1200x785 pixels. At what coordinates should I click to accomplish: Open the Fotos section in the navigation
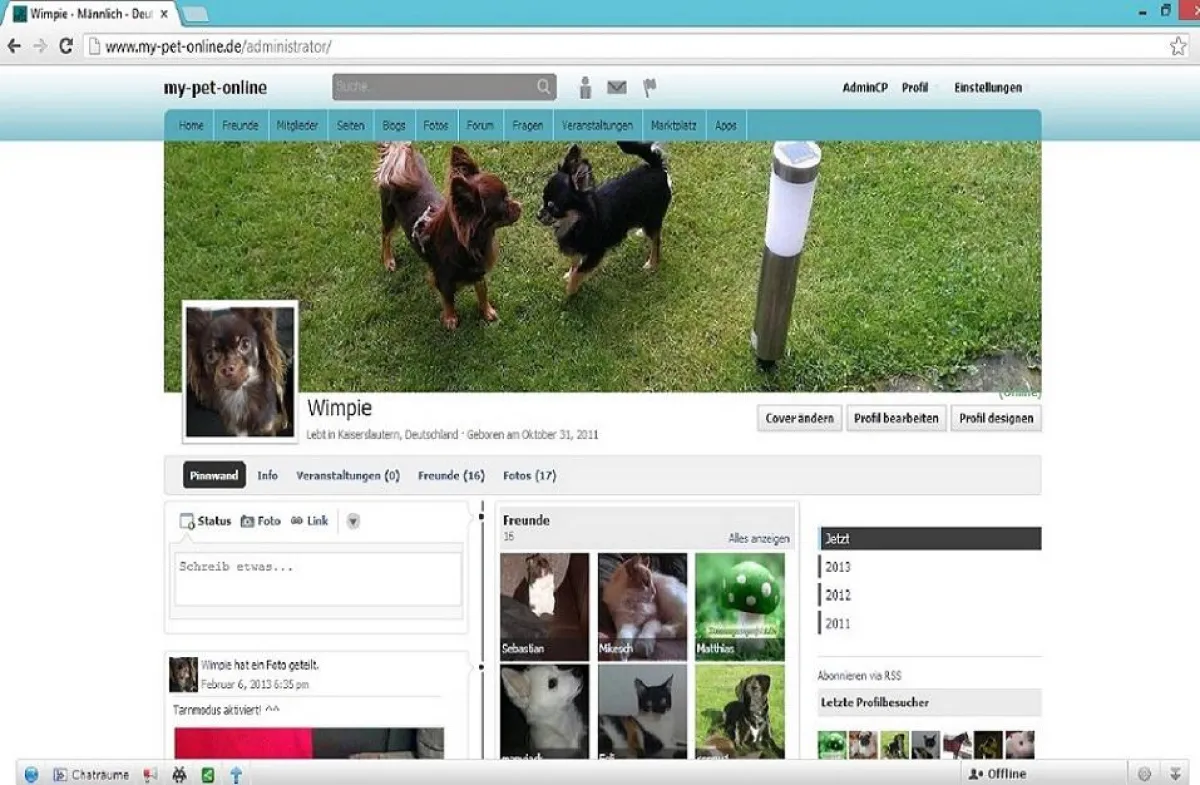[435, 124]
